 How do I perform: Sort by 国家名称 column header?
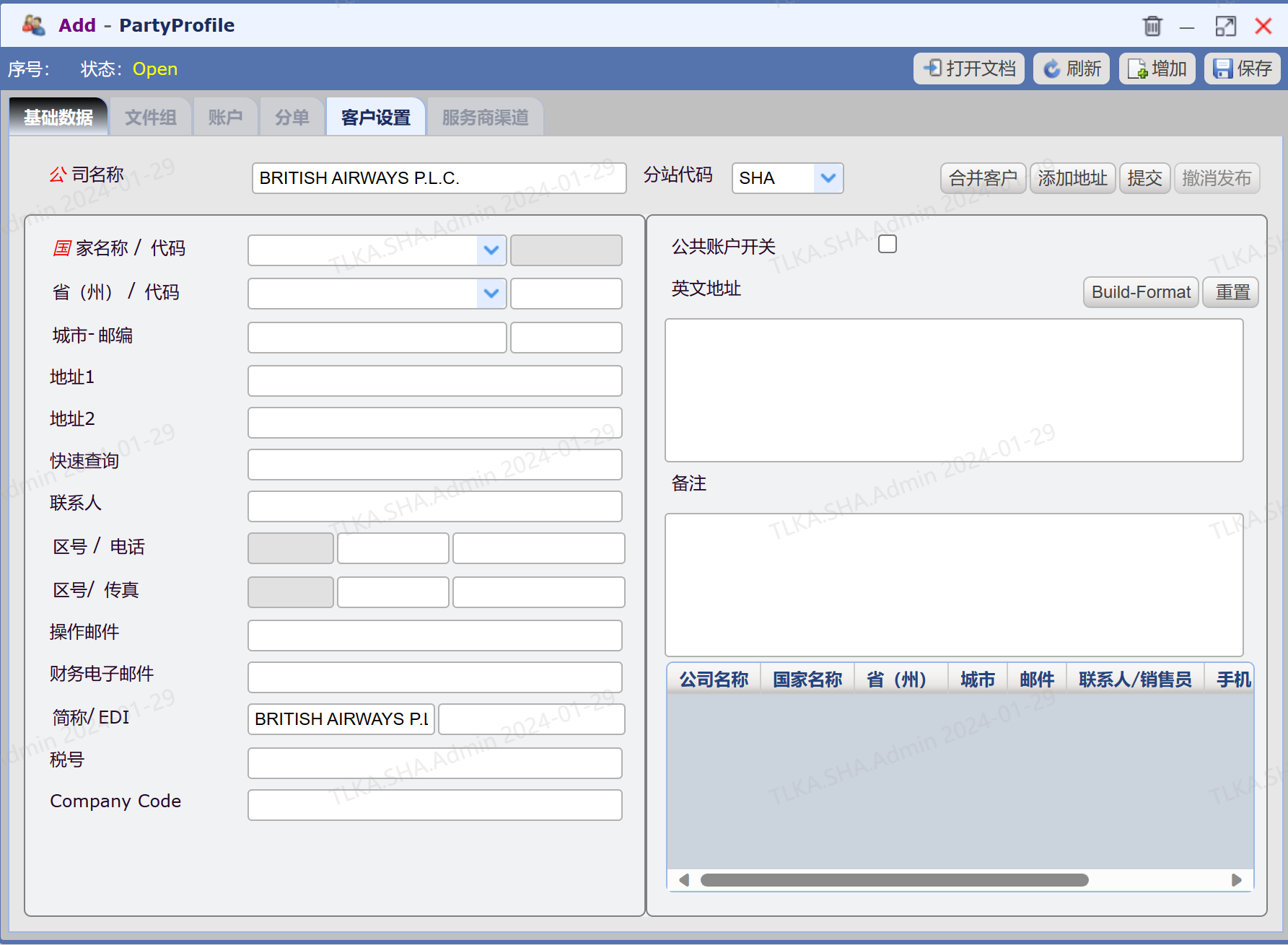point(807,680)
